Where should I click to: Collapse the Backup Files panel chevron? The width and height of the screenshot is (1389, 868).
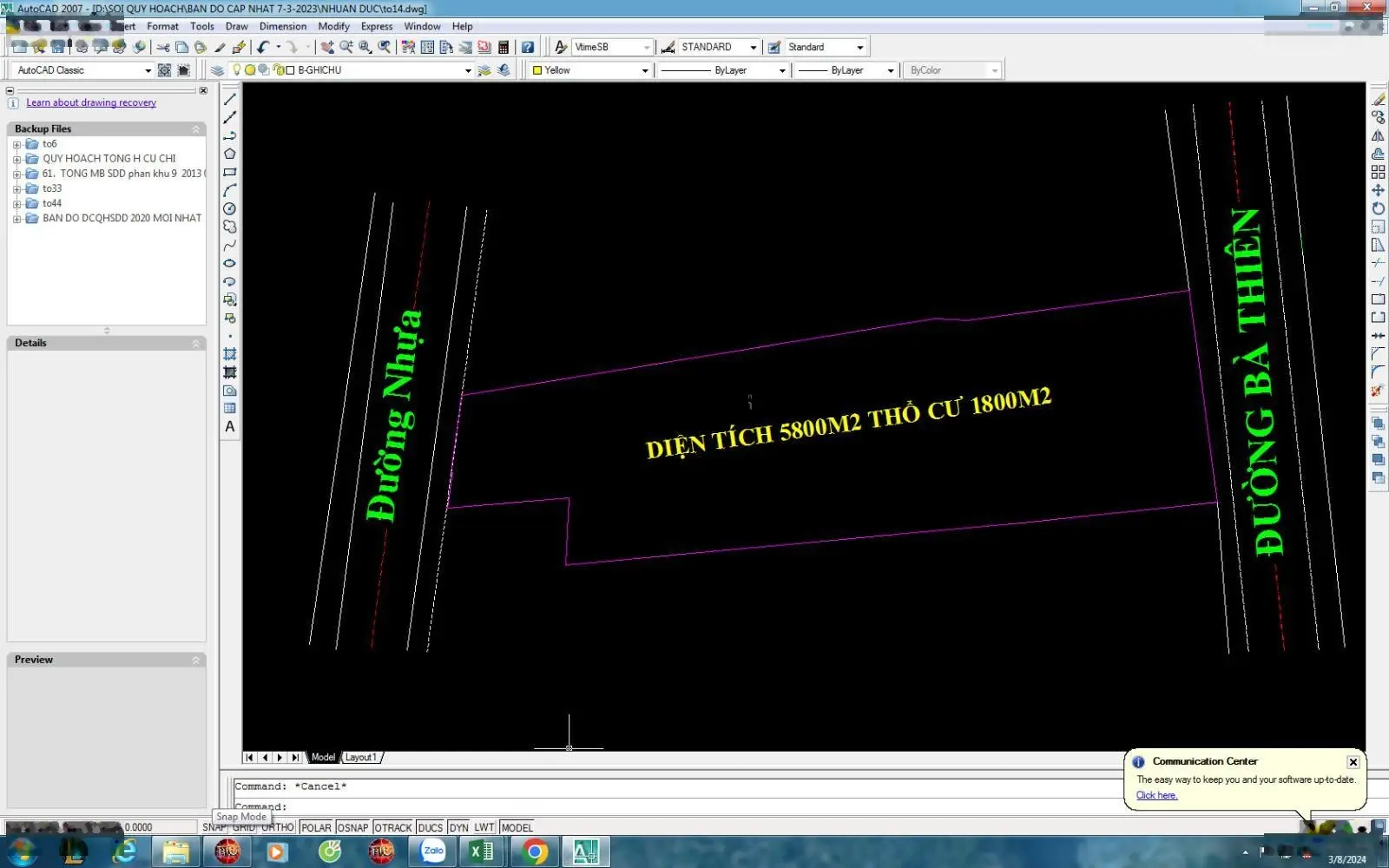coord(195,128)
